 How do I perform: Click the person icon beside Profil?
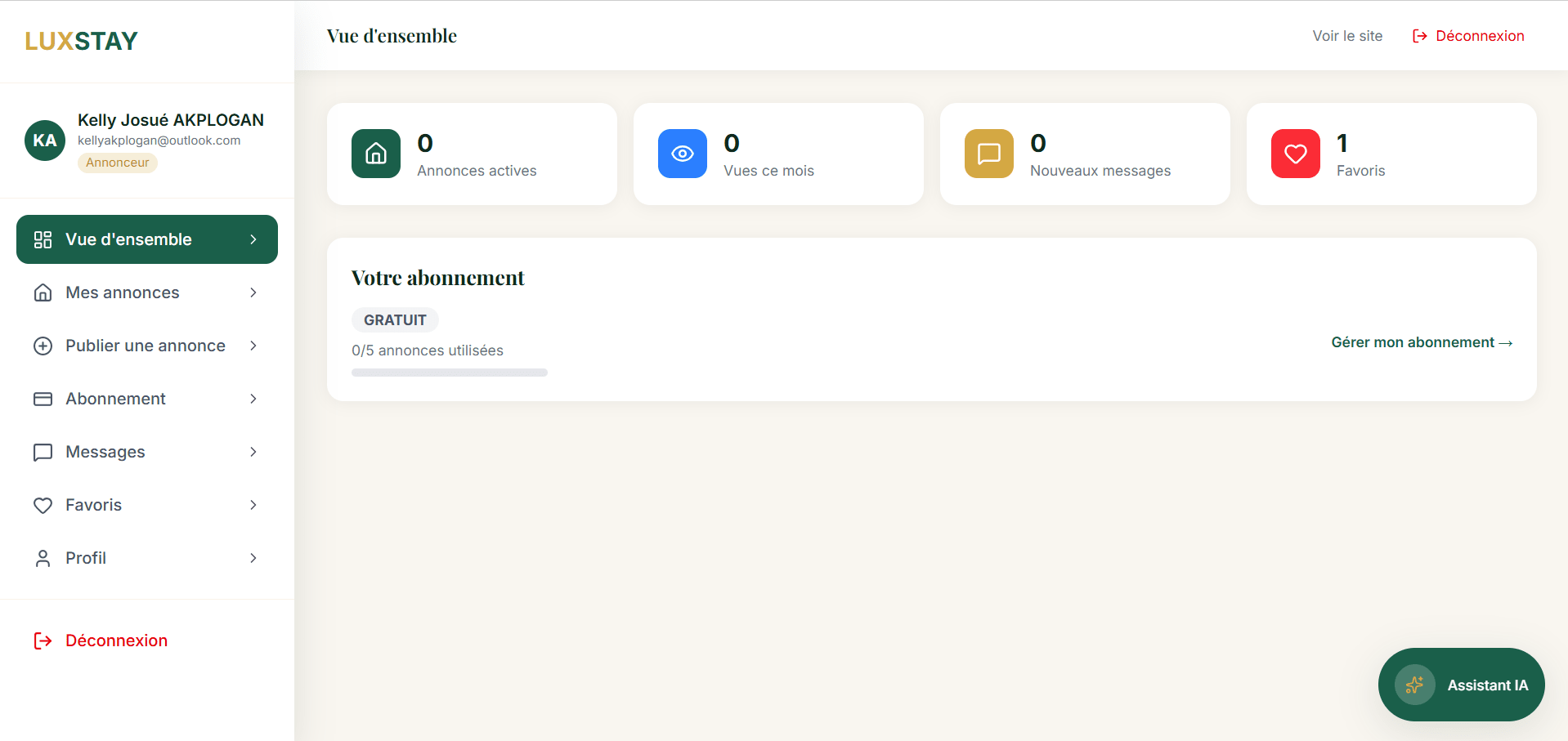tap(43, 558)
